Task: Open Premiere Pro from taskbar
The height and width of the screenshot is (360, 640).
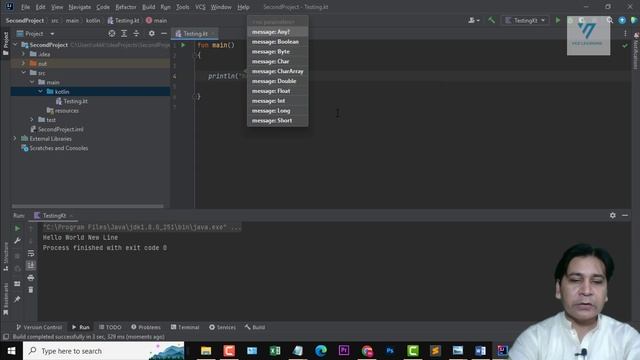Action: [344, 351]
